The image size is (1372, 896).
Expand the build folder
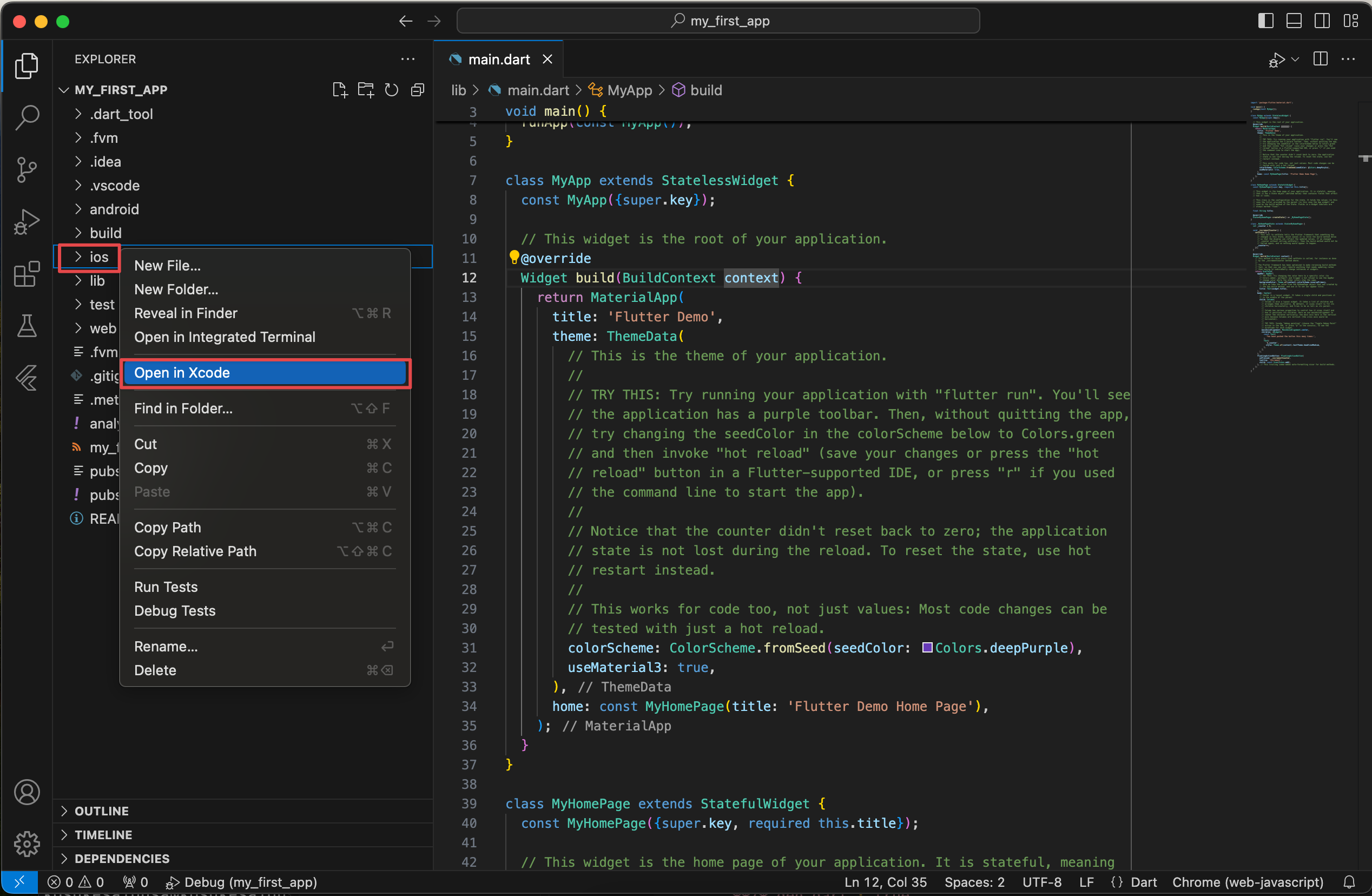pos(78,233)
